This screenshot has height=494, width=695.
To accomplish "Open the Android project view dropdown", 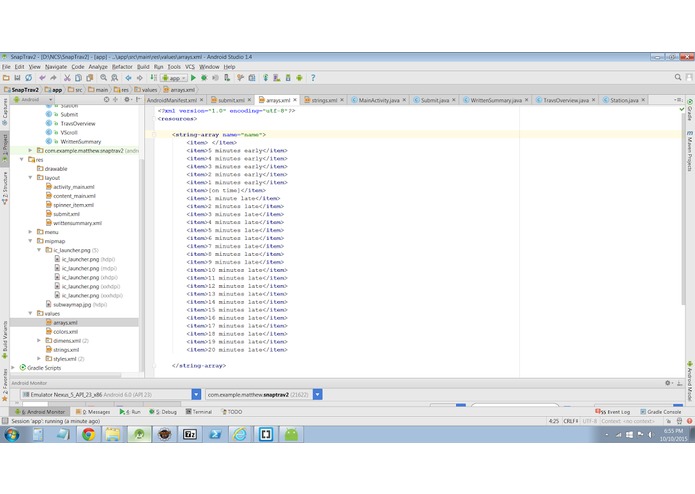I will [x=32, y=100].
